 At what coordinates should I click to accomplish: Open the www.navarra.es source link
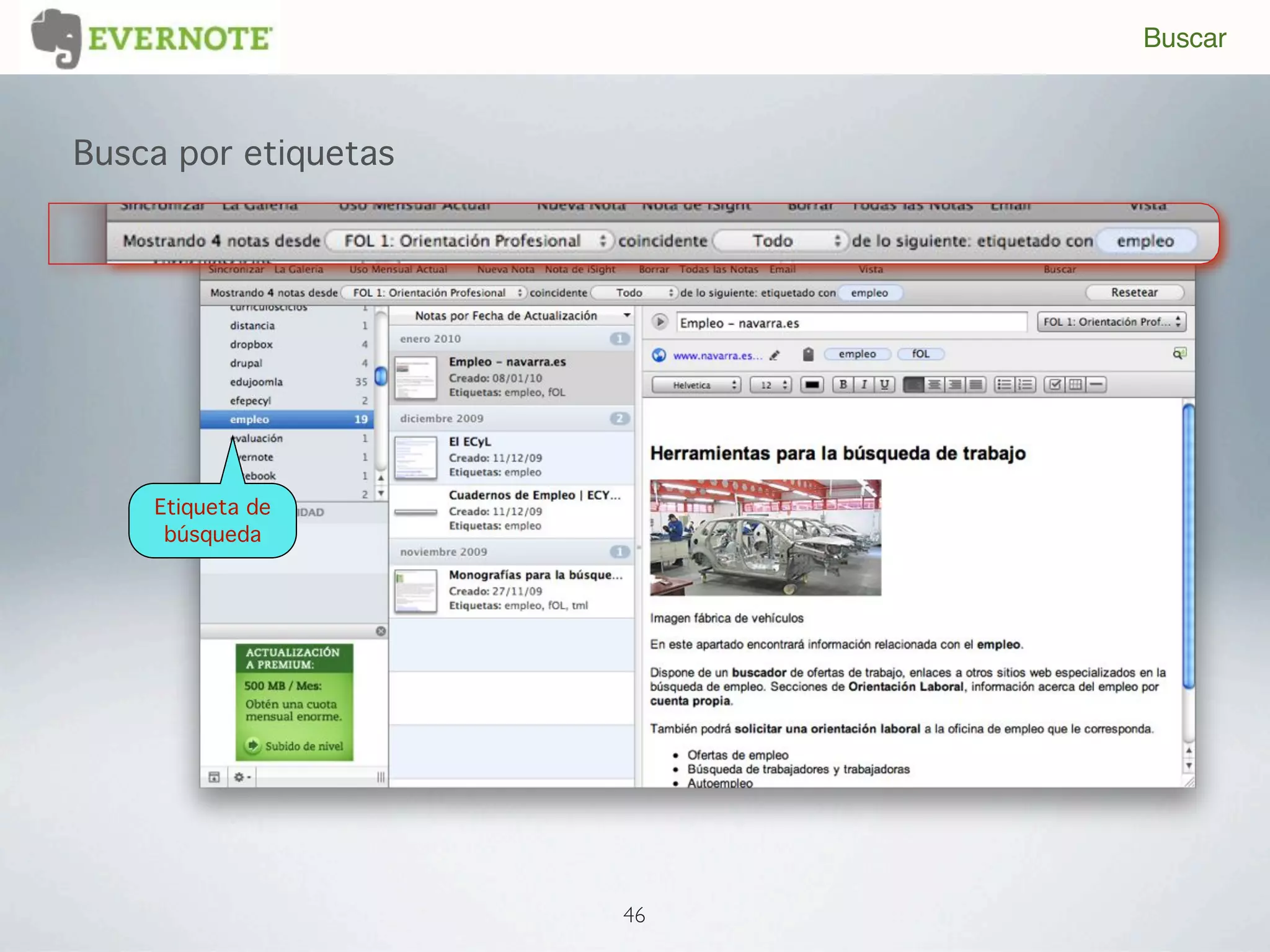click(717, 355)
